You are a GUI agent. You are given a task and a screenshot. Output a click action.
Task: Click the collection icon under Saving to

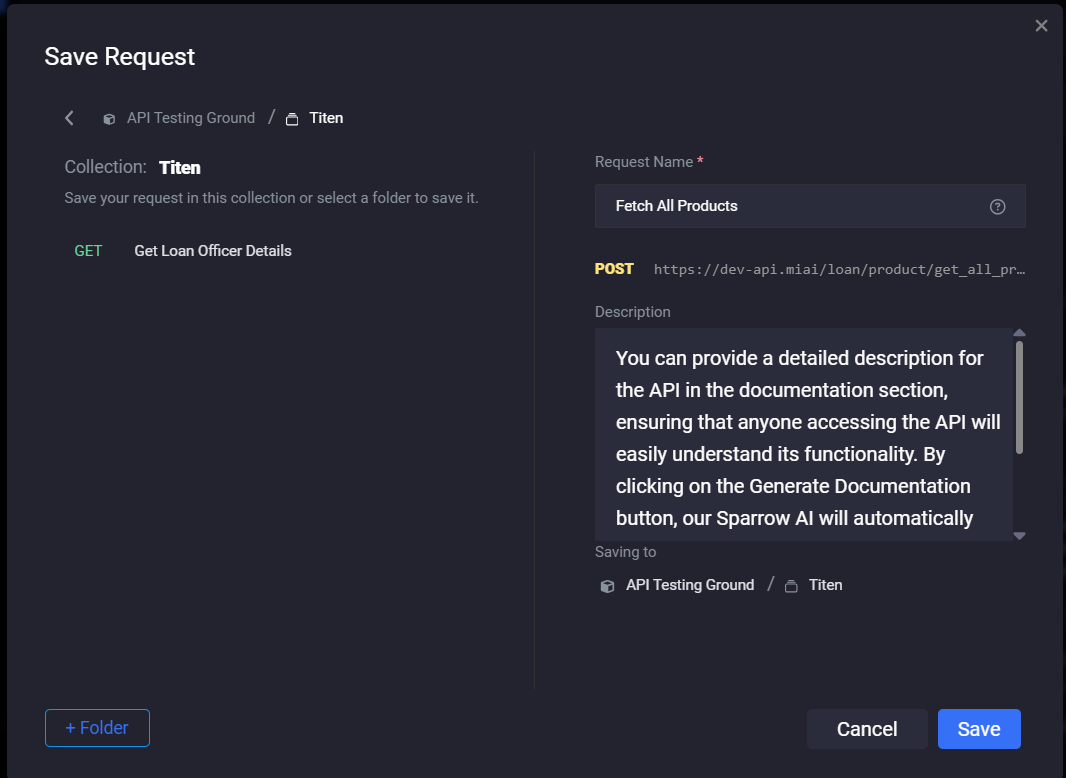click(791, 586)
